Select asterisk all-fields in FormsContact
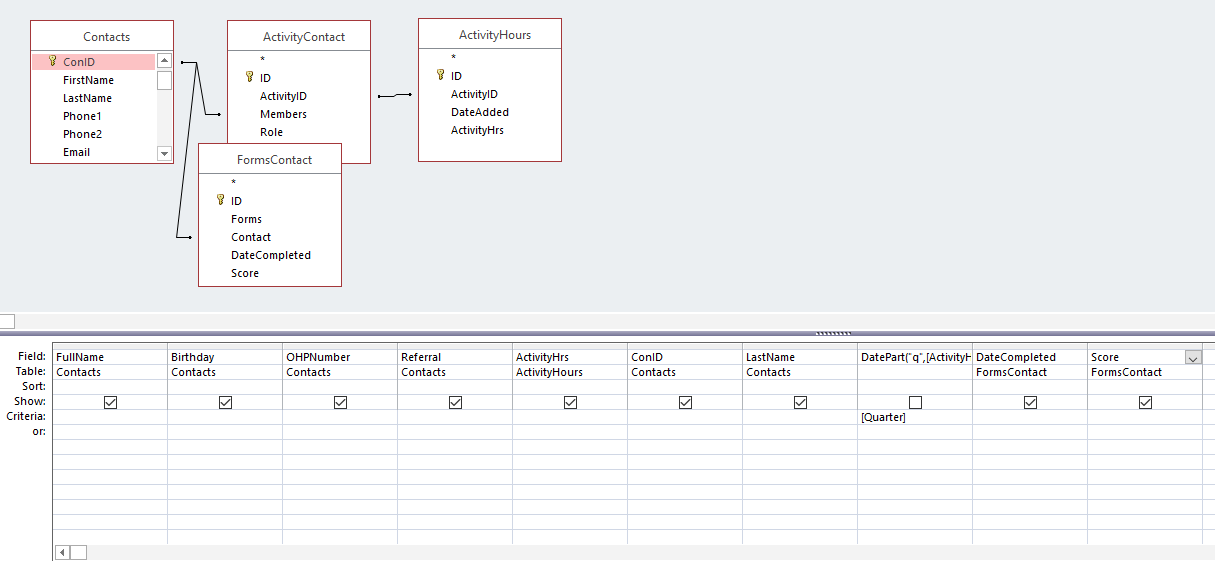Image resolution: width=1215 pixels, height=561 pixels. [x=233, y=183]
